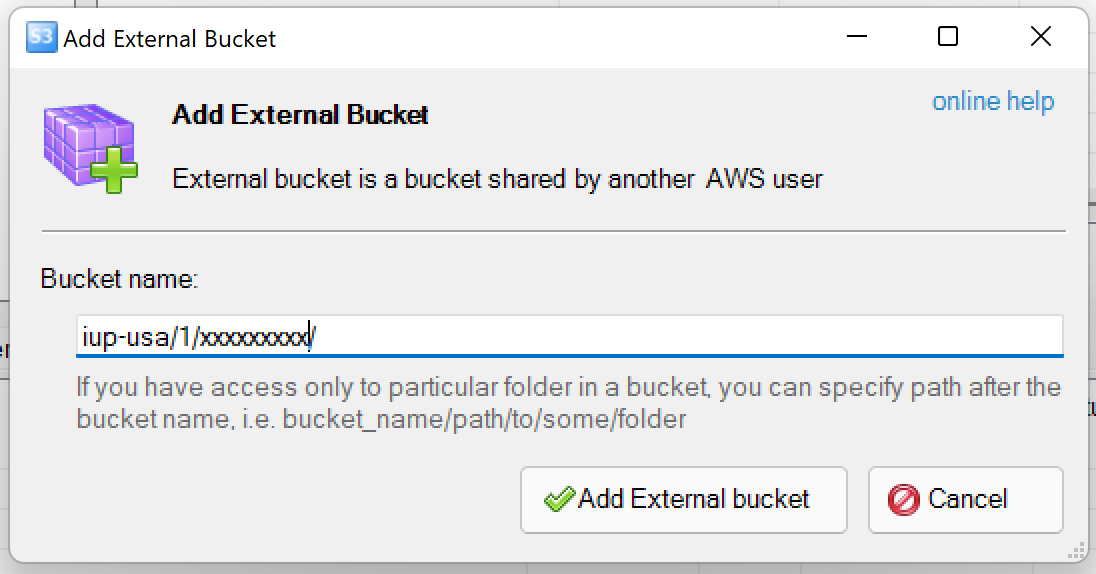Click the purple bucket icon with green plus

coord(89,148)
